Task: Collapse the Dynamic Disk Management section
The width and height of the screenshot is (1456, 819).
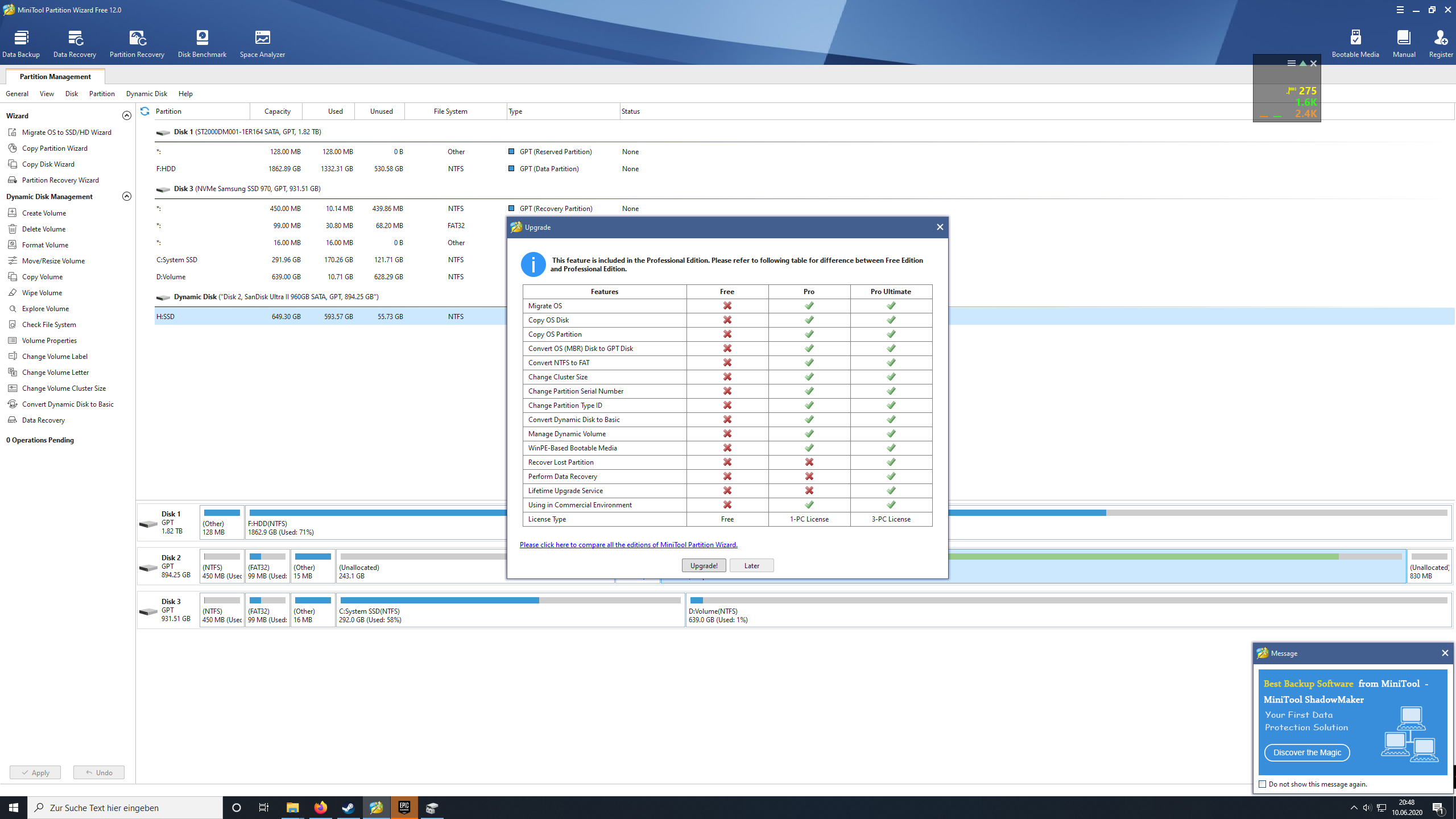Action: [127, 196]
